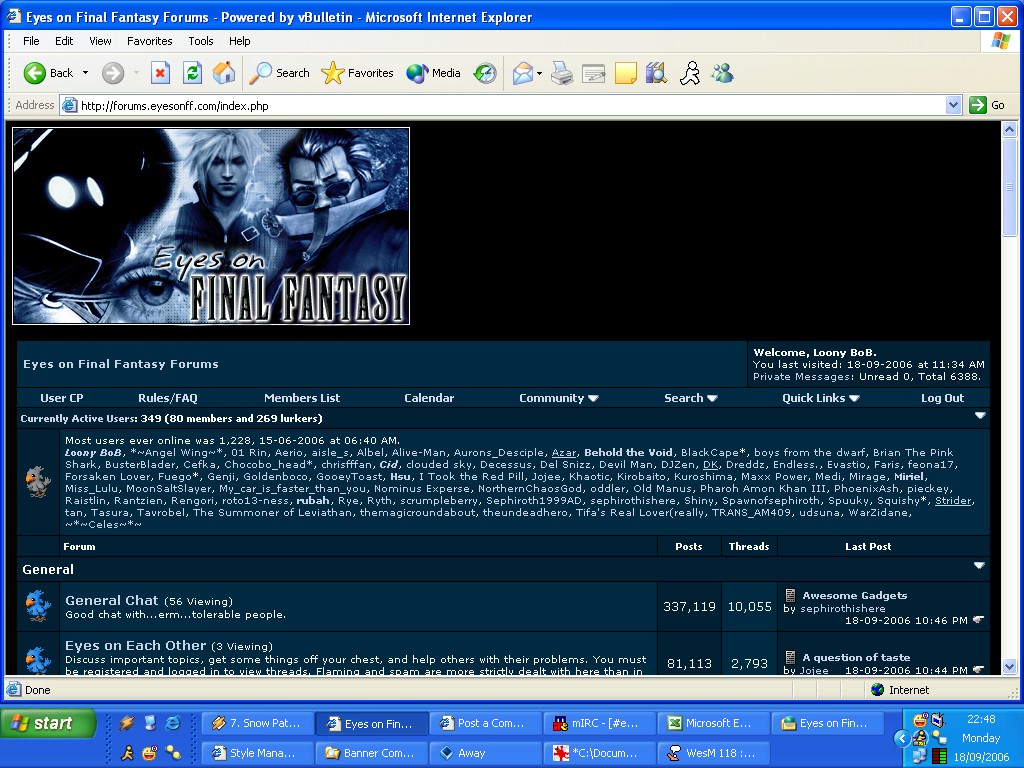Switch to 7. Snow Patrol taskbar item
This screenshot has width=1024, height=768.
(258, 723)
